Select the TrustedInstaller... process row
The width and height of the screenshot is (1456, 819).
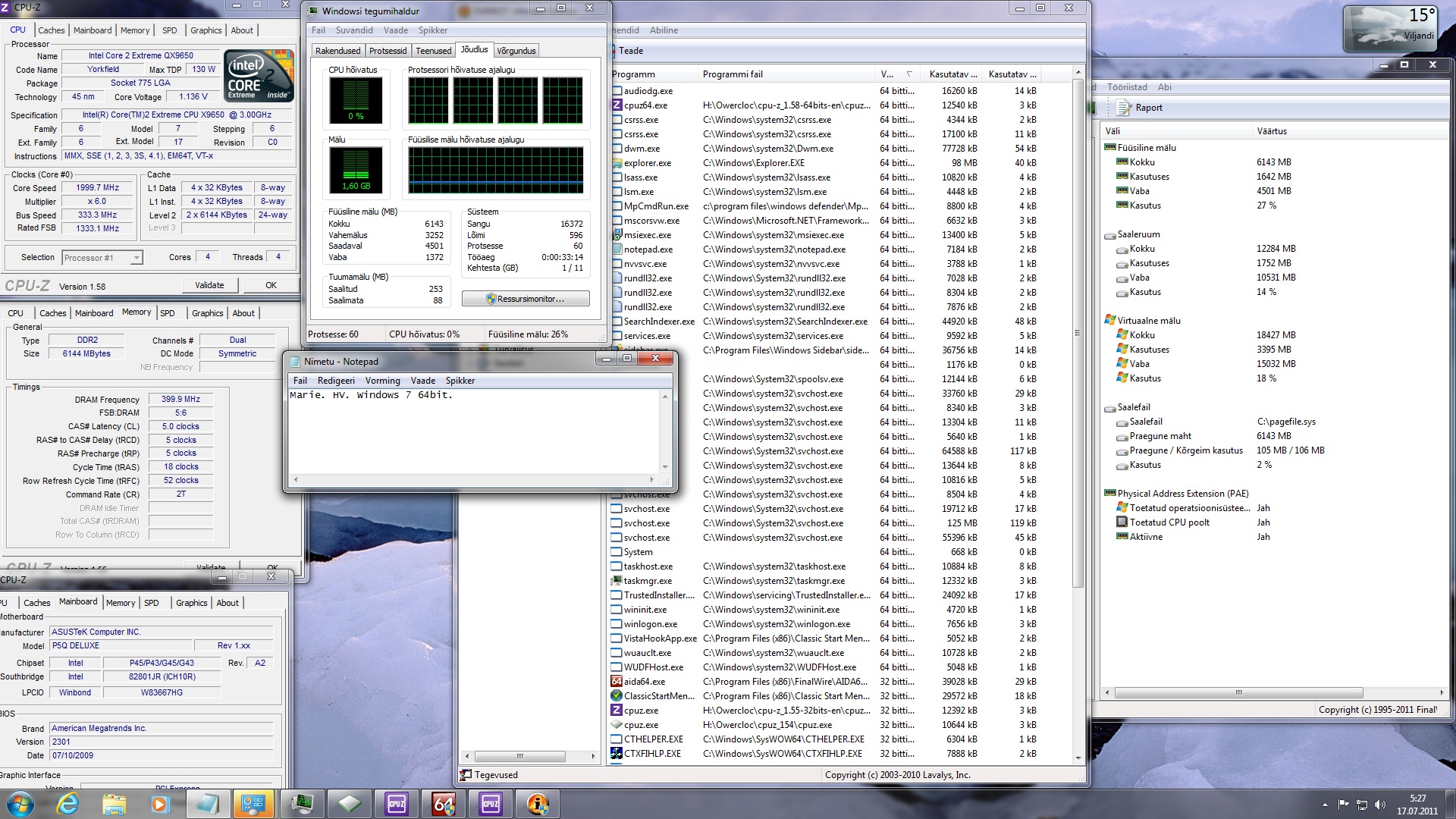point(825,595)
